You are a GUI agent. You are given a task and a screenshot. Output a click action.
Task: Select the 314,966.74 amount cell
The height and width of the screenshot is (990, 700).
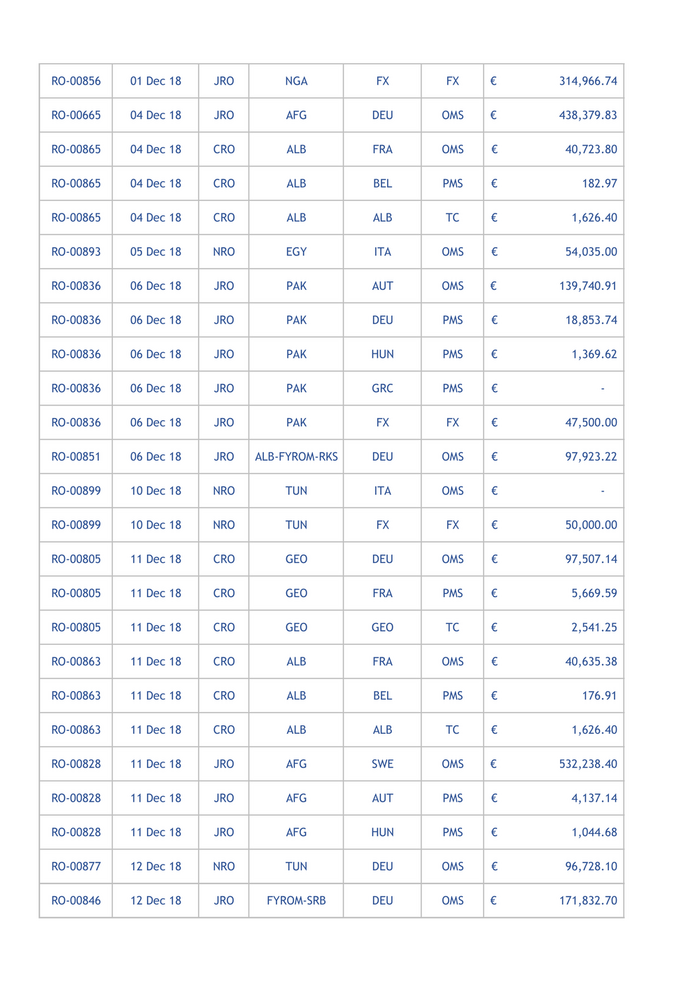pyautogui.click(x=588, y=81)
